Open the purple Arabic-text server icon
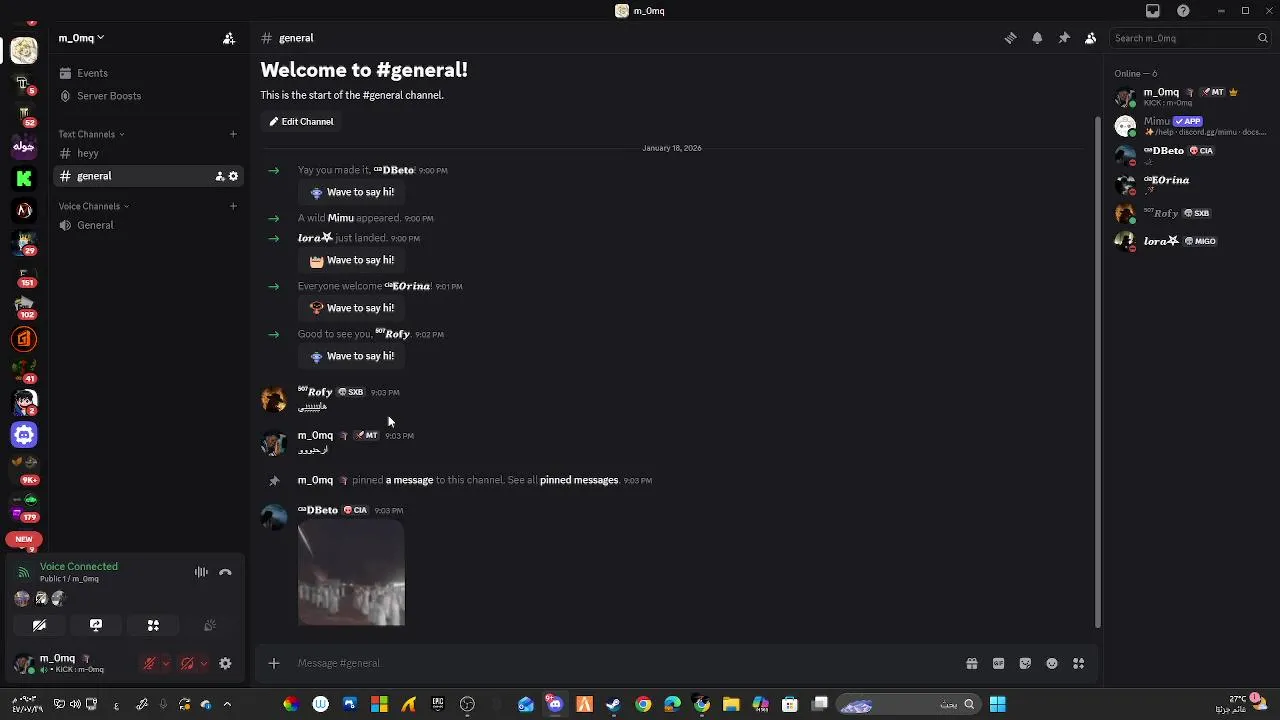This screenshot has width=1280, height=720. point(24,146)
